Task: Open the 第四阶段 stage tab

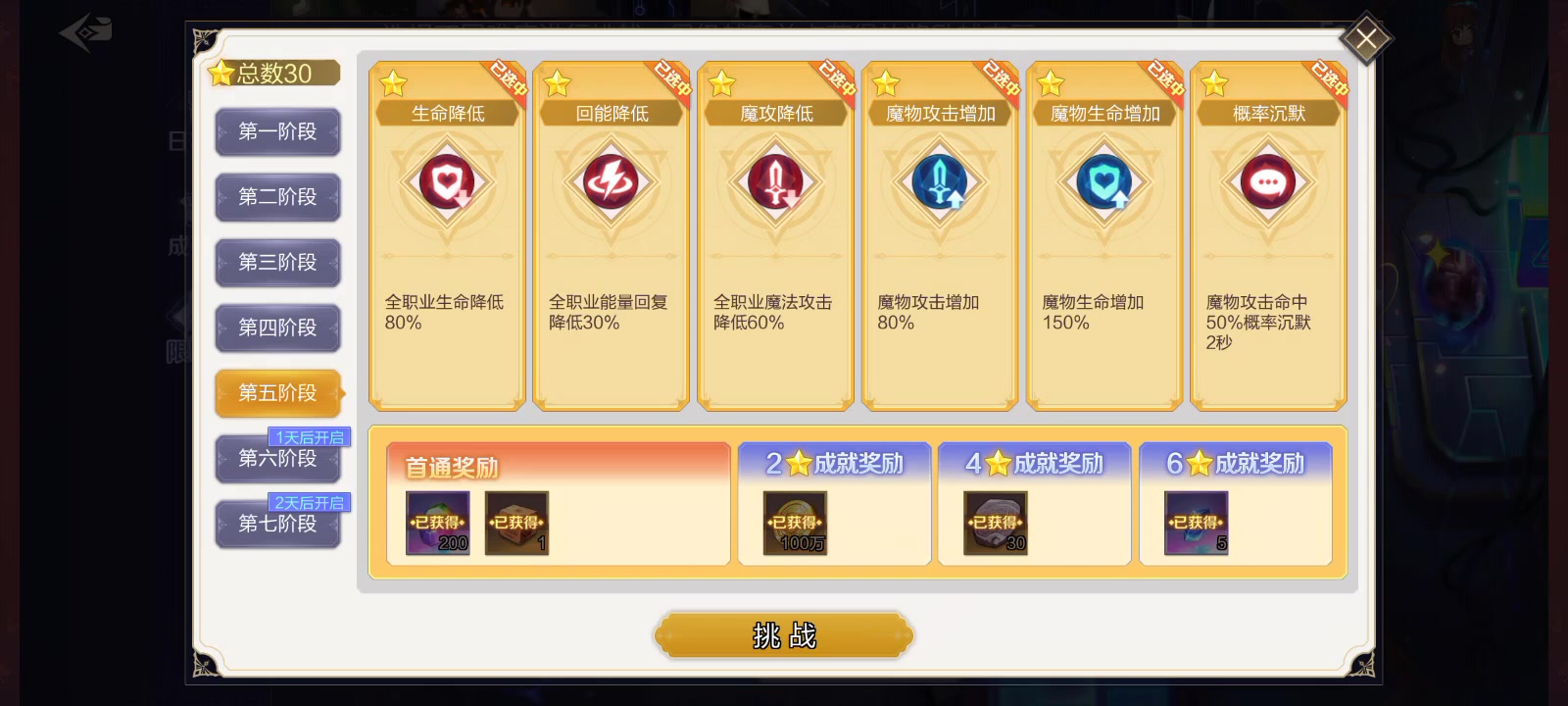Action: tap(278, 328)
